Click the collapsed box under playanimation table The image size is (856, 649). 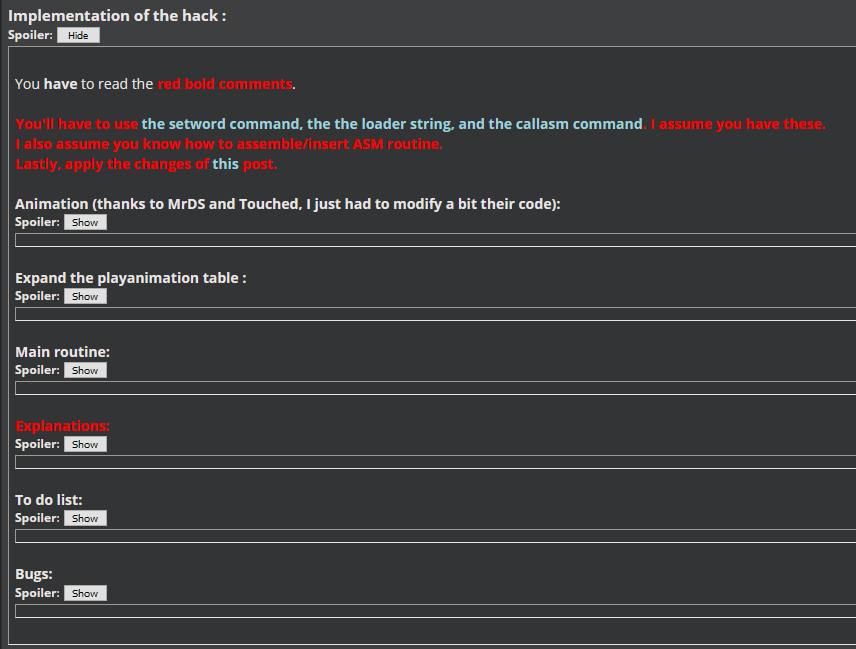pyautogui.click(x=435, y=314)
